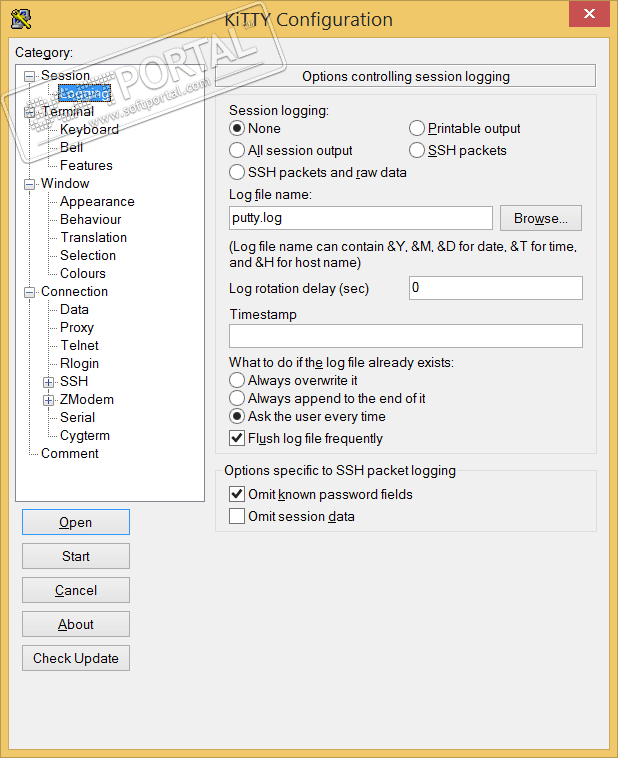Open the Connection category
This screenshot has height=758, width=618.
click(74, 292)
